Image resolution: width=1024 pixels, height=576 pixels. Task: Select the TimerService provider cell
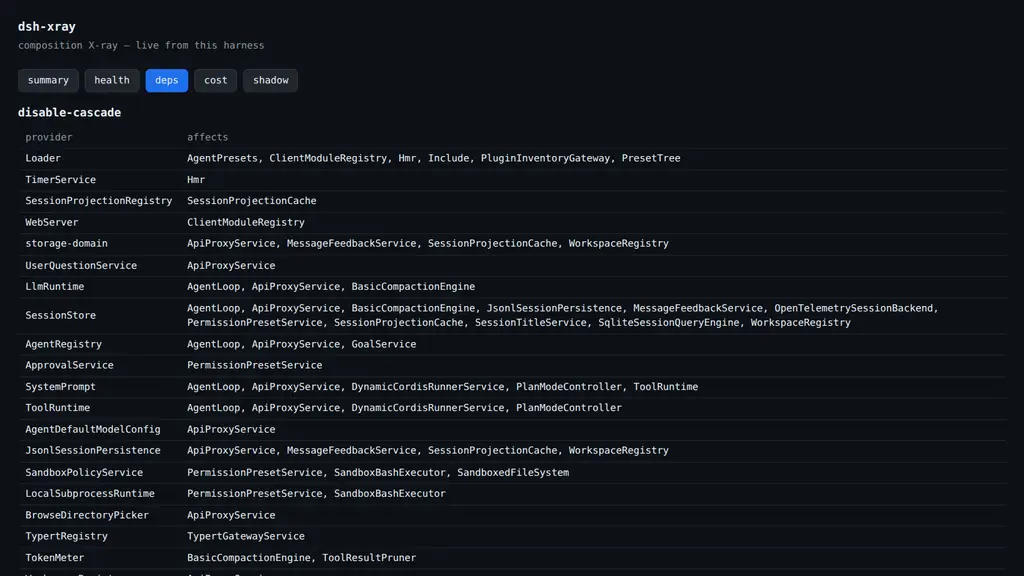[x=61, y=180]
